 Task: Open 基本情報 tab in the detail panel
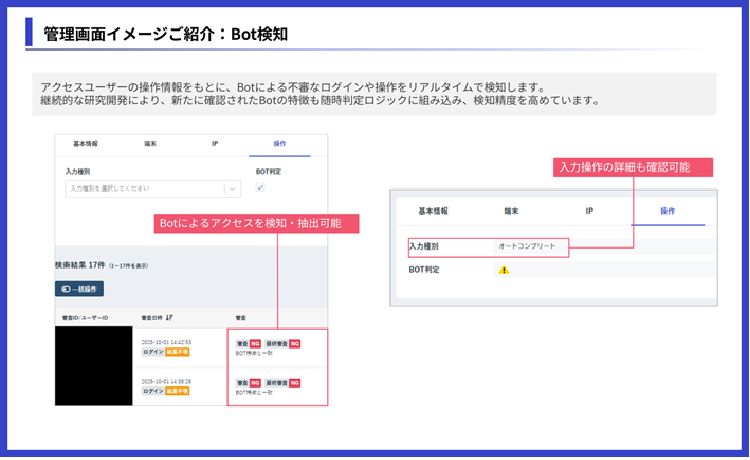pos(433,211)
